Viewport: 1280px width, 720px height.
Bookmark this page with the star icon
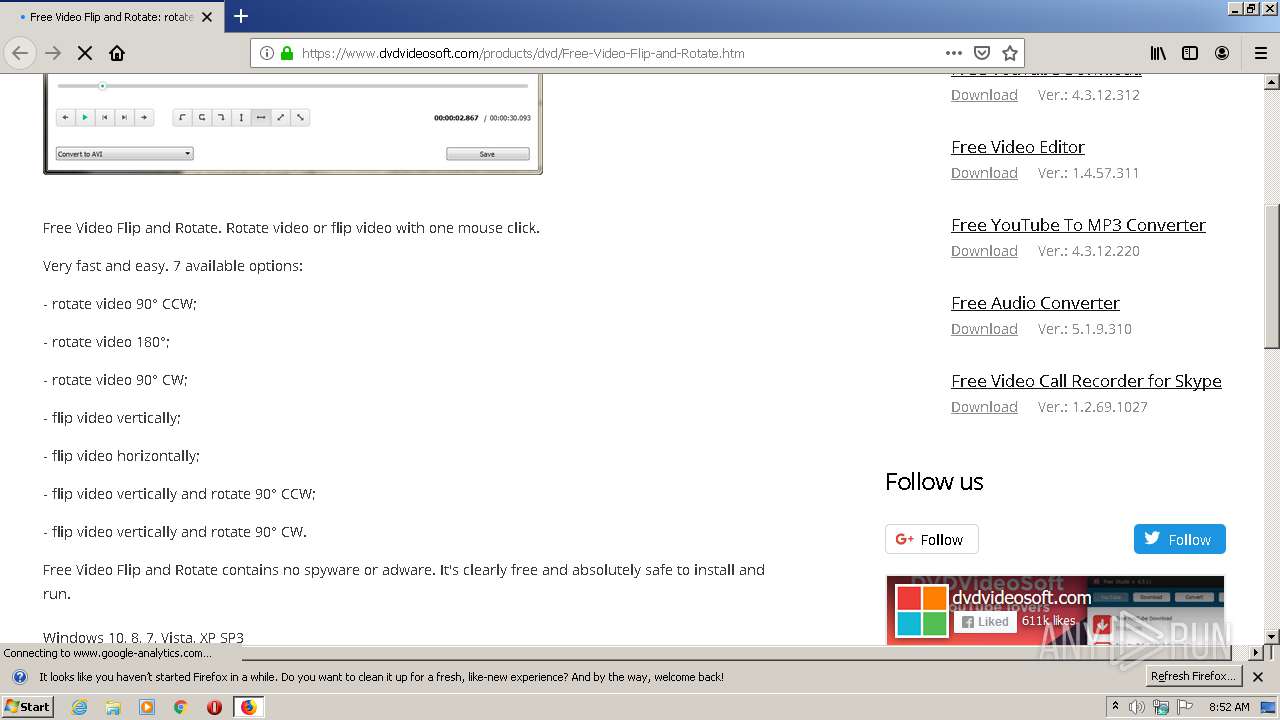click(1010, 53)
